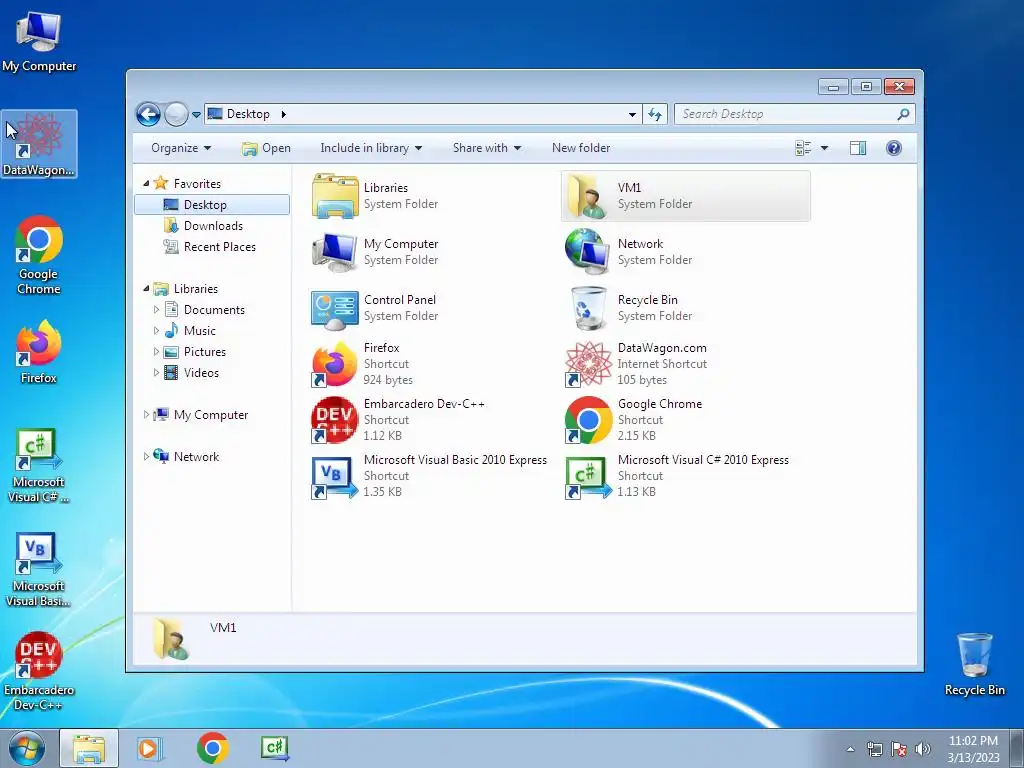Select Recycle Bin on the desktop
The image size is (1024, 768).
pos(974,664)
